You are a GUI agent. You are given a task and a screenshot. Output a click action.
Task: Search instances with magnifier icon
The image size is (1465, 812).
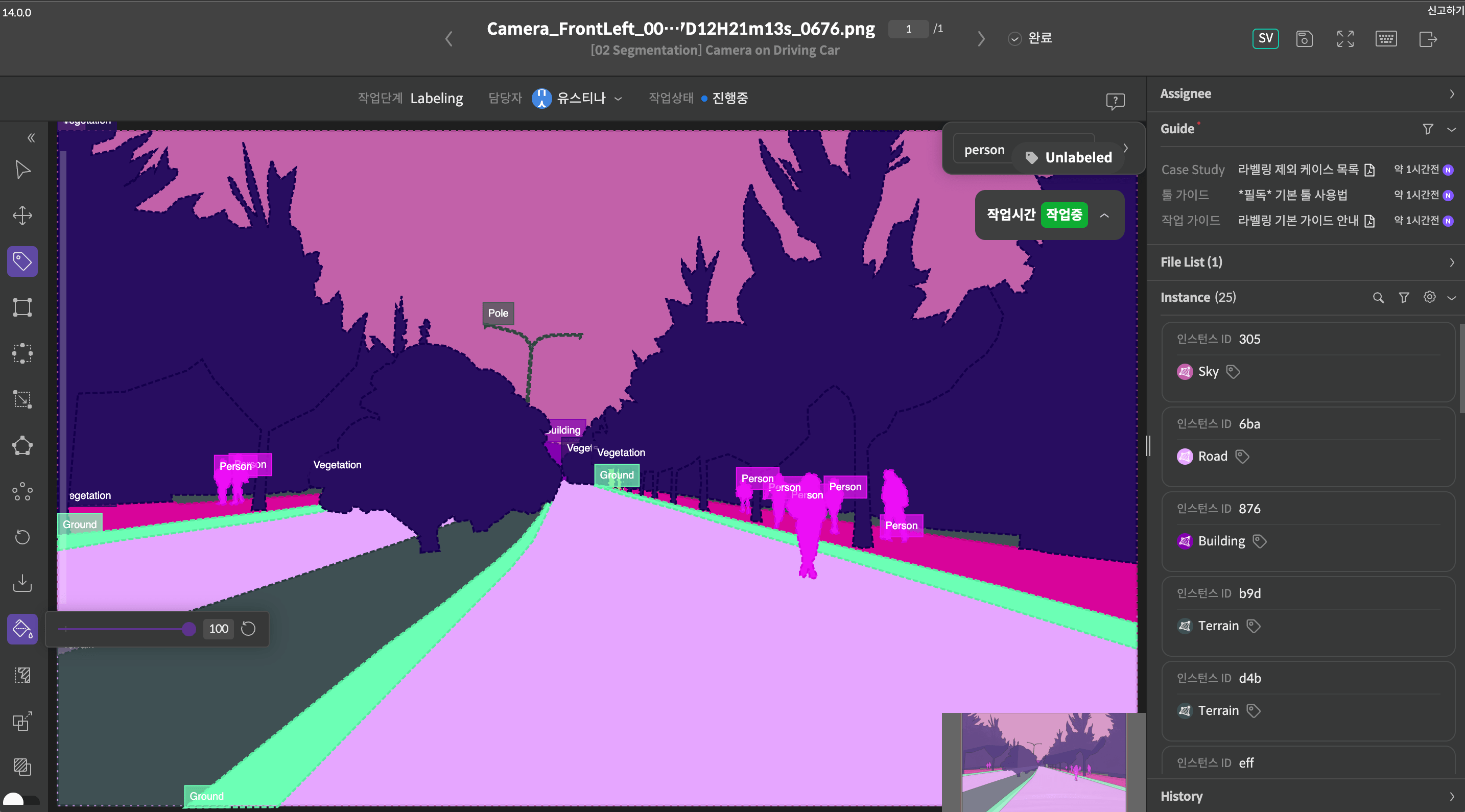[1378, 297]
